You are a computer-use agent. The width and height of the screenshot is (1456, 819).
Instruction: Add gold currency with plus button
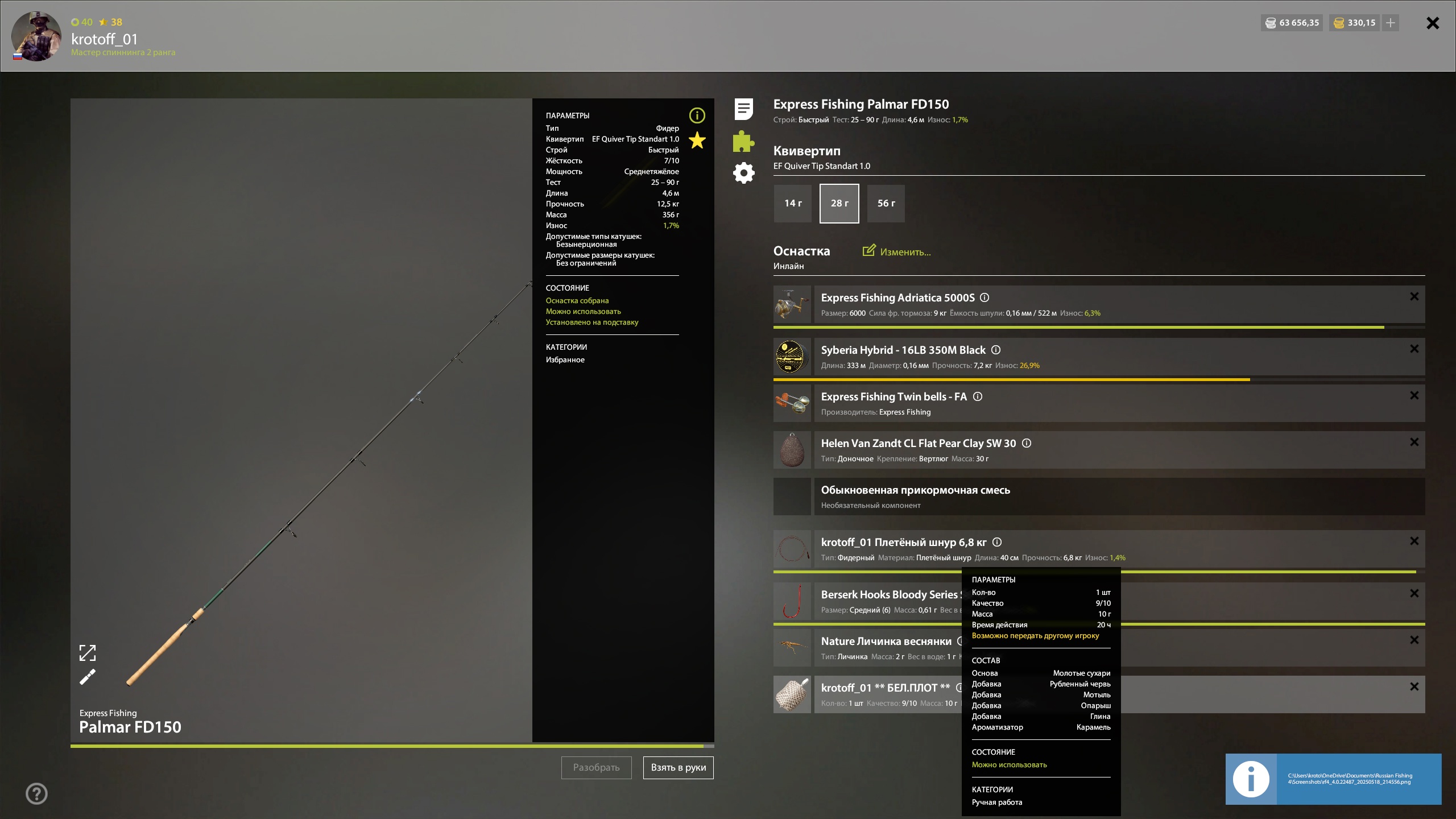[1391, 23]
